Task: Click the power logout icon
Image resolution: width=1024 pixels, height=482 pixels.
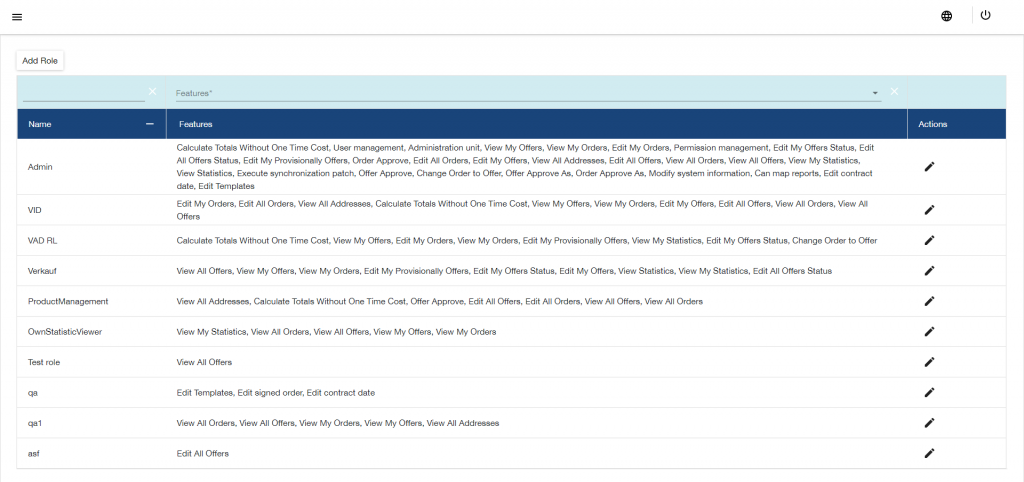Action: click(985, 15)
